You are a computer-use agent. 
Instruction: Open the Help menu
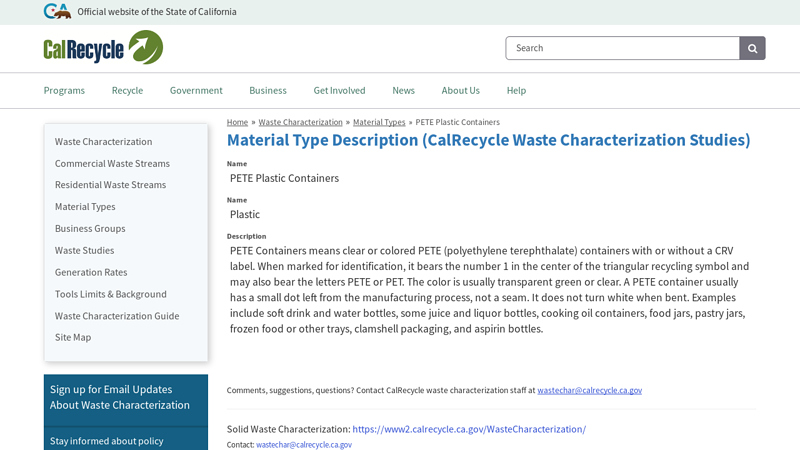pyautogui.click(x=516, y=90)
